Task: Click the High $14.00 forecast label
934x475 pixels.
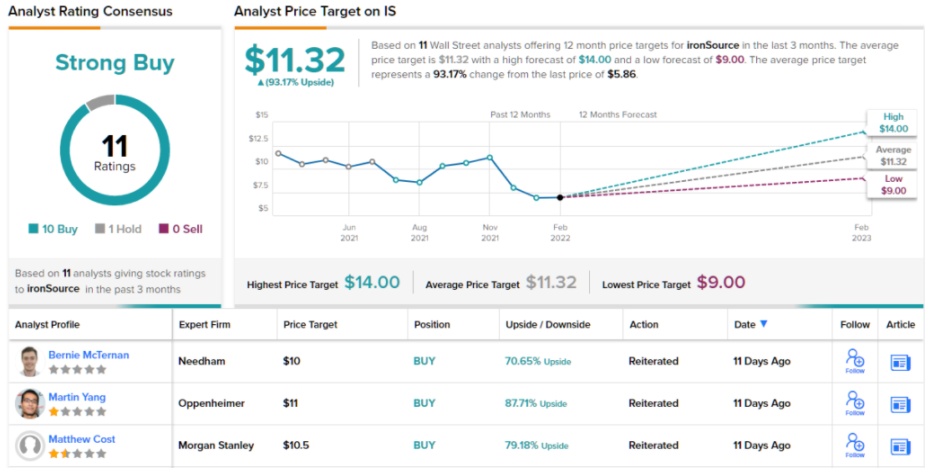Action: (x=893, y=123)
